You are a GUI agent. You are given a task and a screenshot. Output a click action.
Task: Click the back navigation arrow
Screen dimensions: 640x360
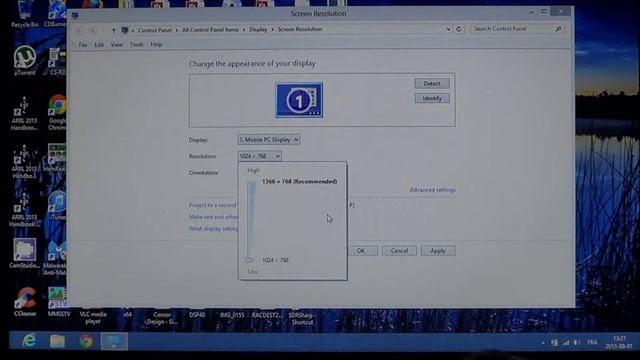[79, 30]
